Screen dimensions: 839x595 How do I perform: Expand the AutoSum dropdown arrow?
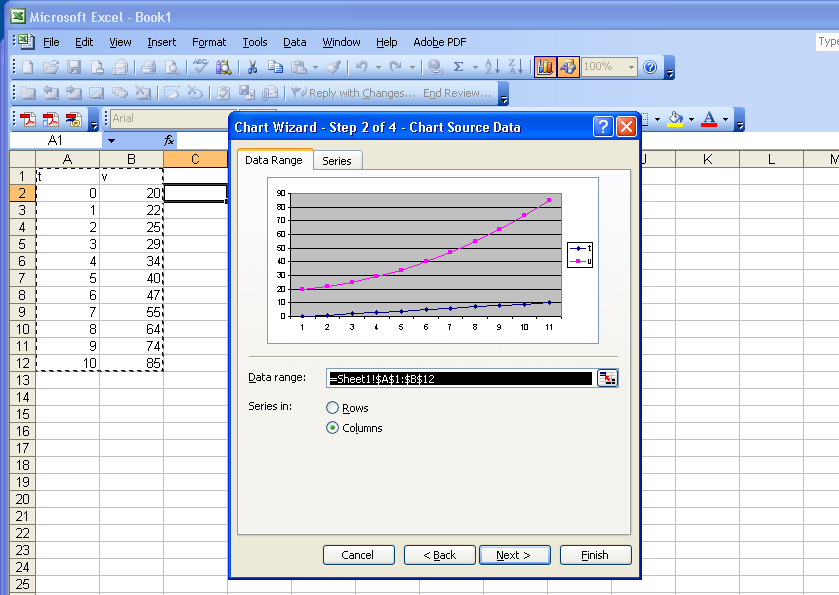(475, 67)
